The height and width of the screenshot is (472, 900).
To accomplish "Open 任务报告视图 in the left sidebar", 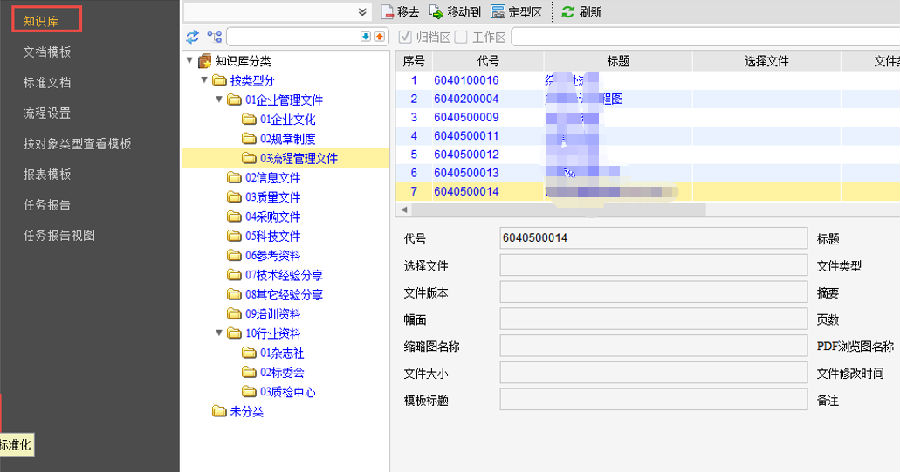I will [x=59, y=235].
